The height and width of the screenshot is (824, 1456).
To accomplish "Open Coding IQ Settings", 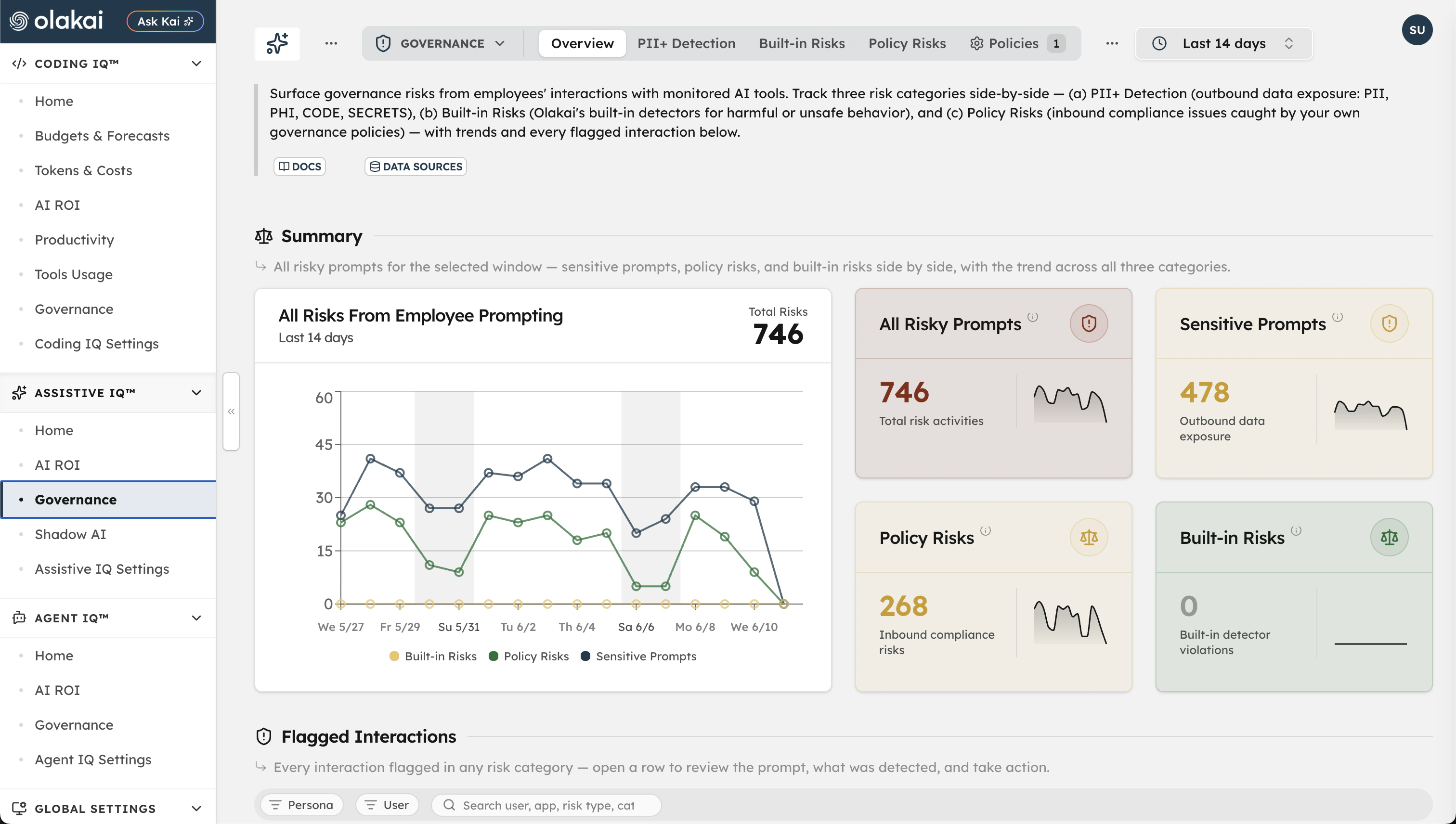I will tap(96, 344).
